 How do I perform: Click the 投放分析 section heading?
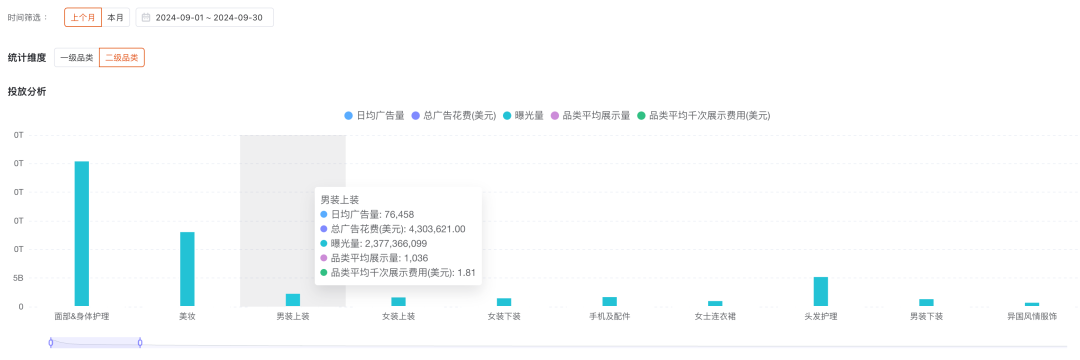coord(27,92)
